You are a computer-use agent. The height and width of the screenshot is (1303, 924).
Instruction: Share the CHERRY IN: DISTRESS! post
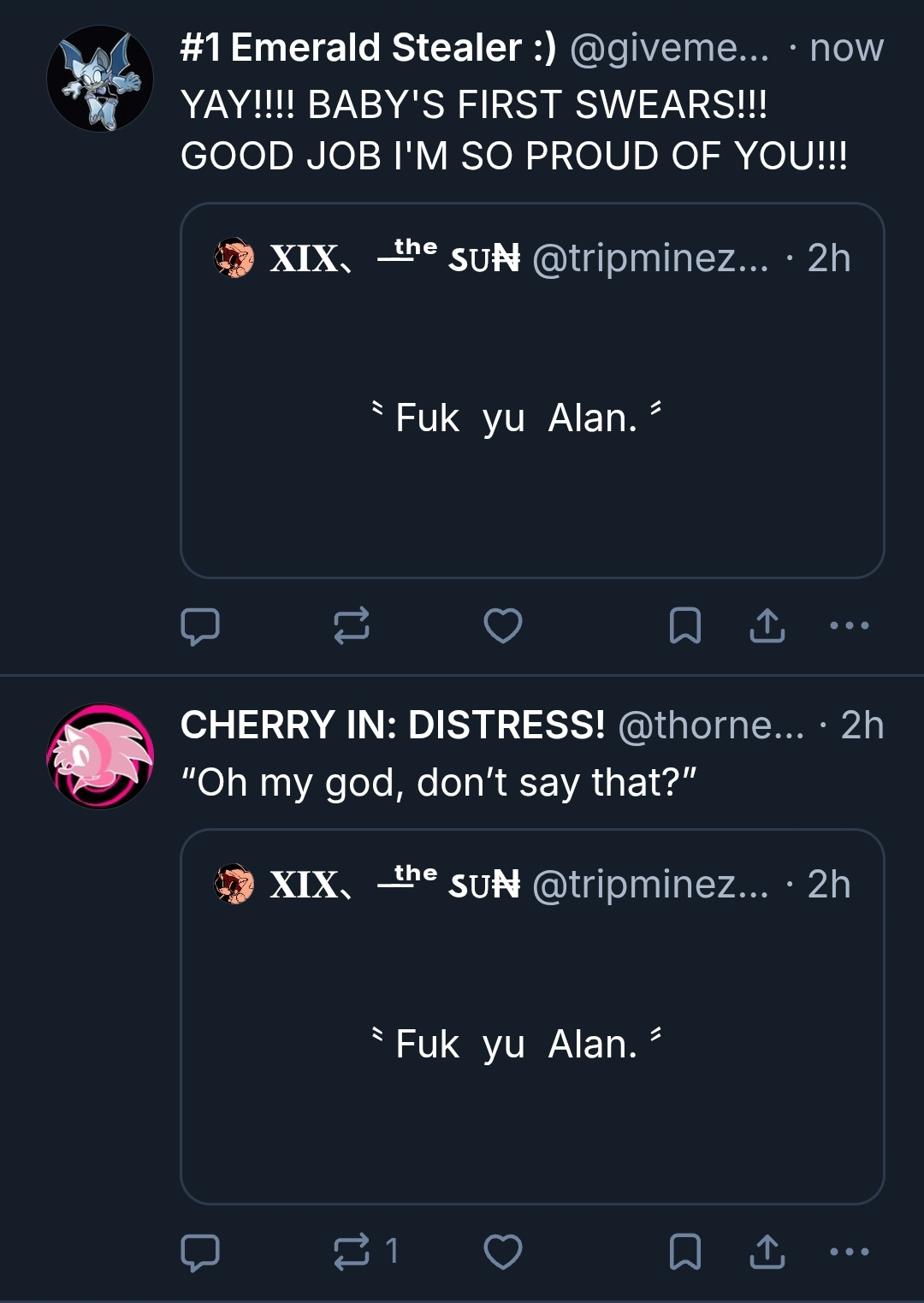coord(767,1252)
